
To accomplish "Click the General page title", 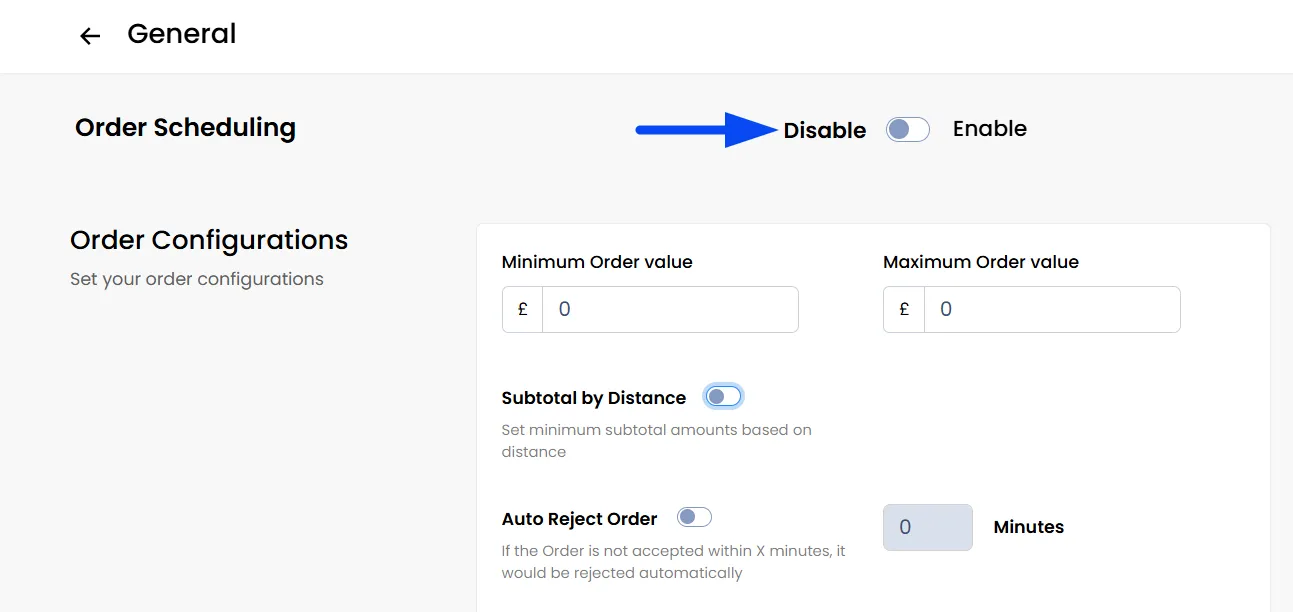I will (x=182, y=34).
